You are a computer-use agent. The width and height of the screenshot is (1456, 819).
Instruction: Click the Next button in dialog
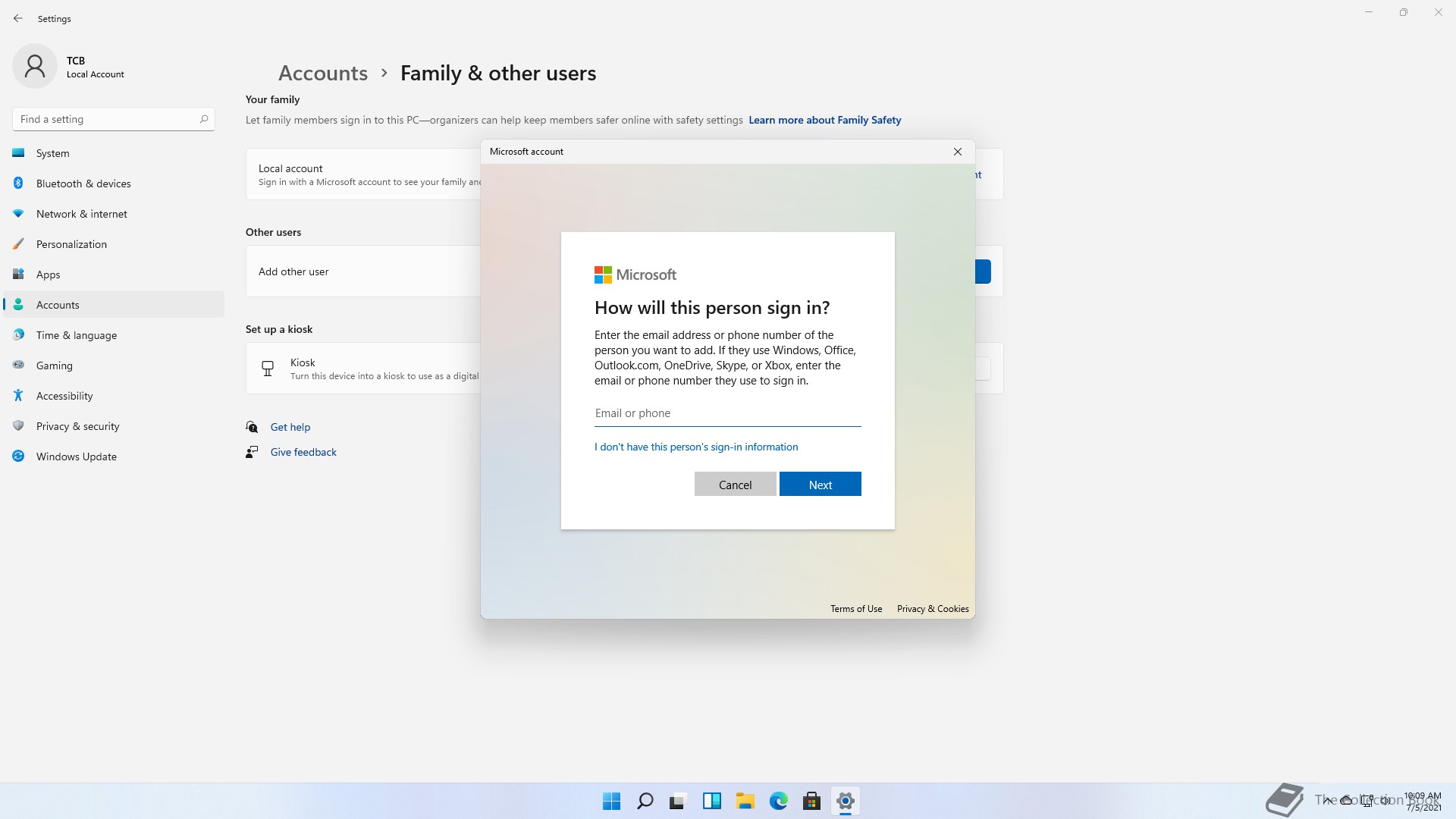point(820,485)
